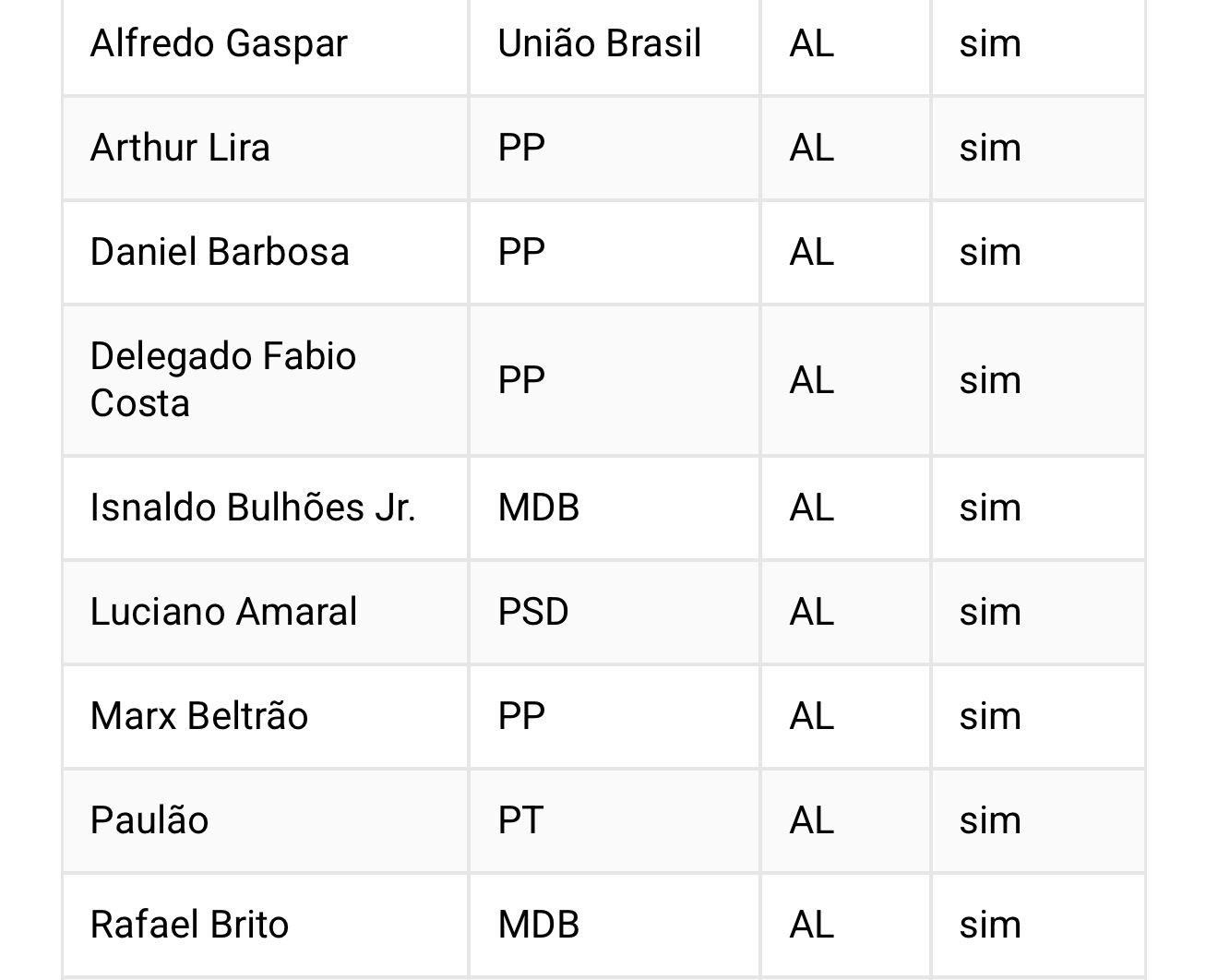Select the sim vote for Delegado Fabio Costa

coord(990,380)
